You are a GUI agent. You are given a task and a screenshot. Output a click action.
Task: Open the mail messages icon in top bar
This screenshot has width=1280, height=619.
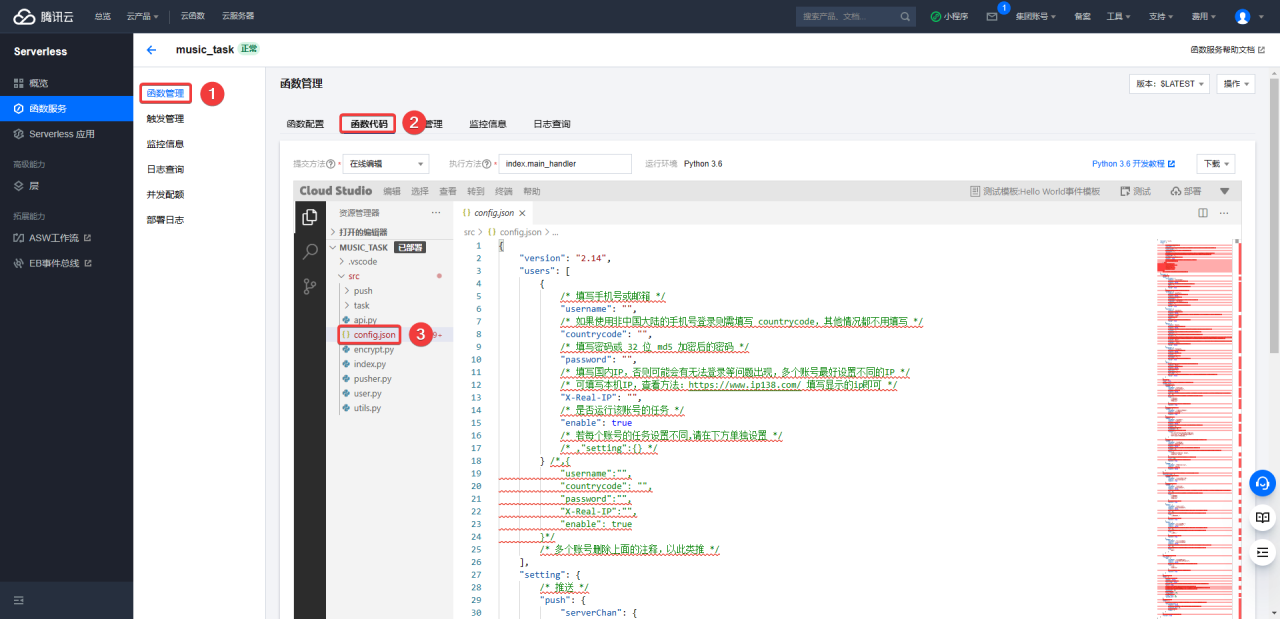991,17
